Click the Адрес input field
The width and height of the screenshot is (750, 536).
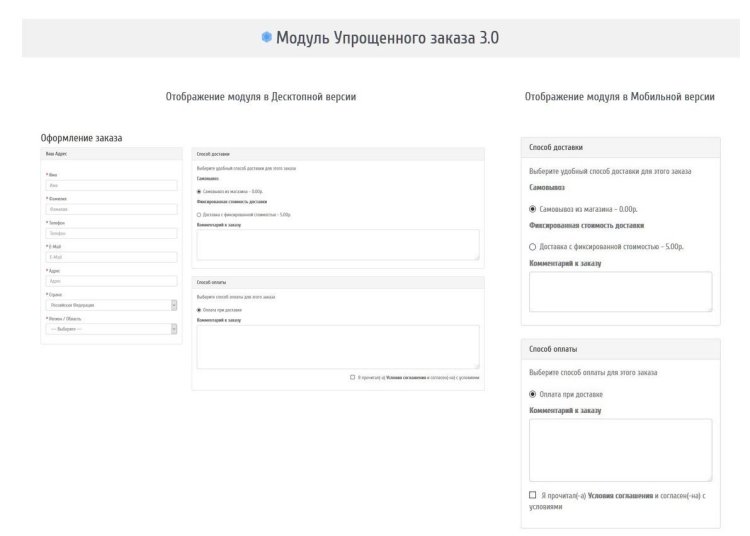coord(111,281)
